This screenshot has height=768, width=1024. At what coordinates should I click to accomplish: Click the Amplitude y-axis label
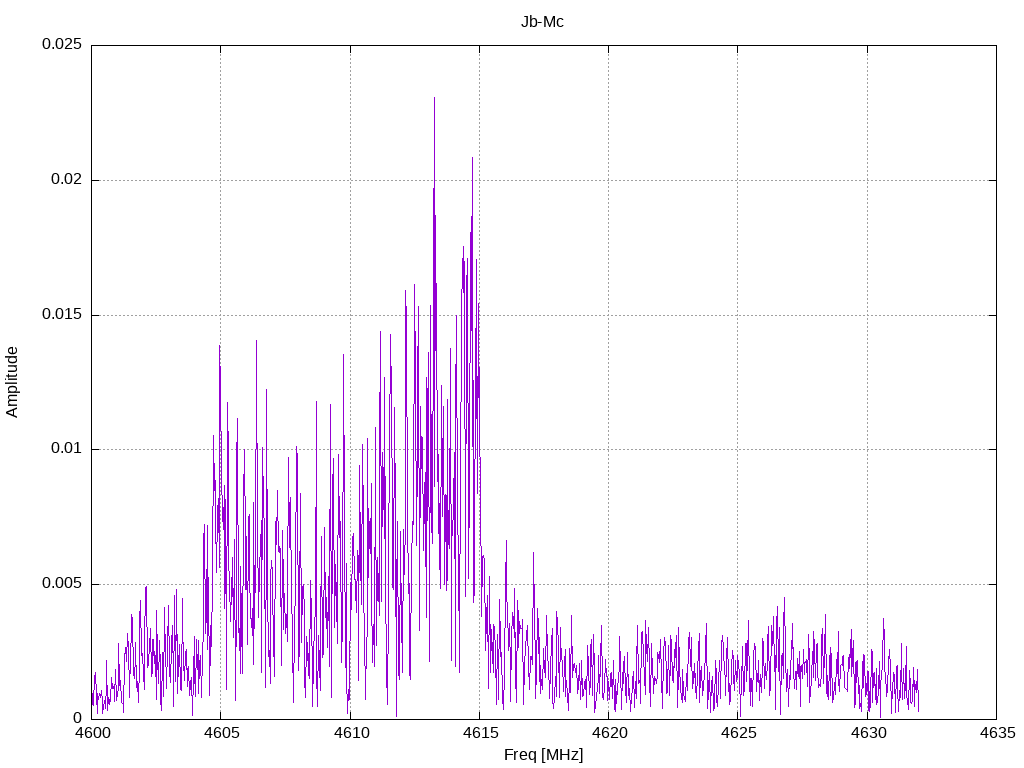13,381
